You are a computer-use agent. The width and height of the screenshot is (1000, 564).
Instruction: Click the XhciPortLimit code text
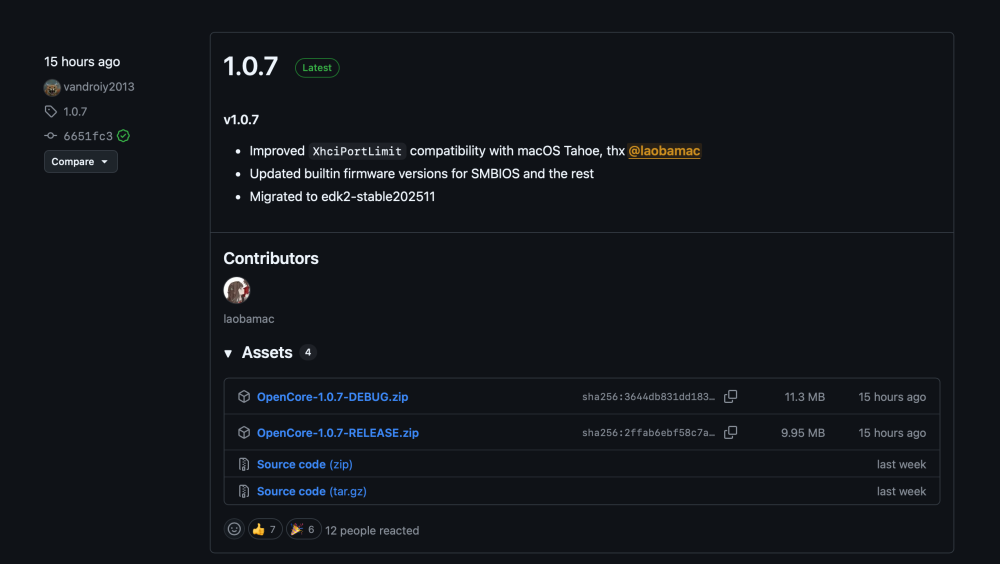(x=357, y=151)
